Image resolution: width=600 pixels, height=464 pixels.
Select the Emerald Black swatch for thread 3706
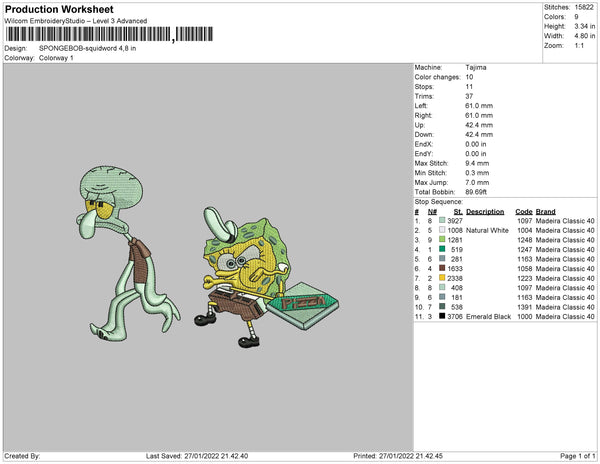(442, 316)
